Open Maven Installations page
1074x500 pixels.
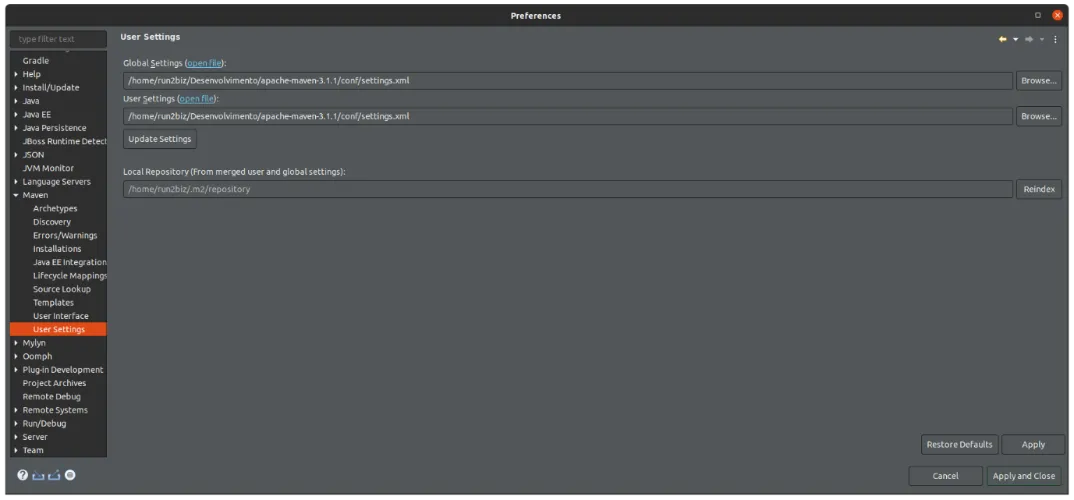click(x=57, y=249)
